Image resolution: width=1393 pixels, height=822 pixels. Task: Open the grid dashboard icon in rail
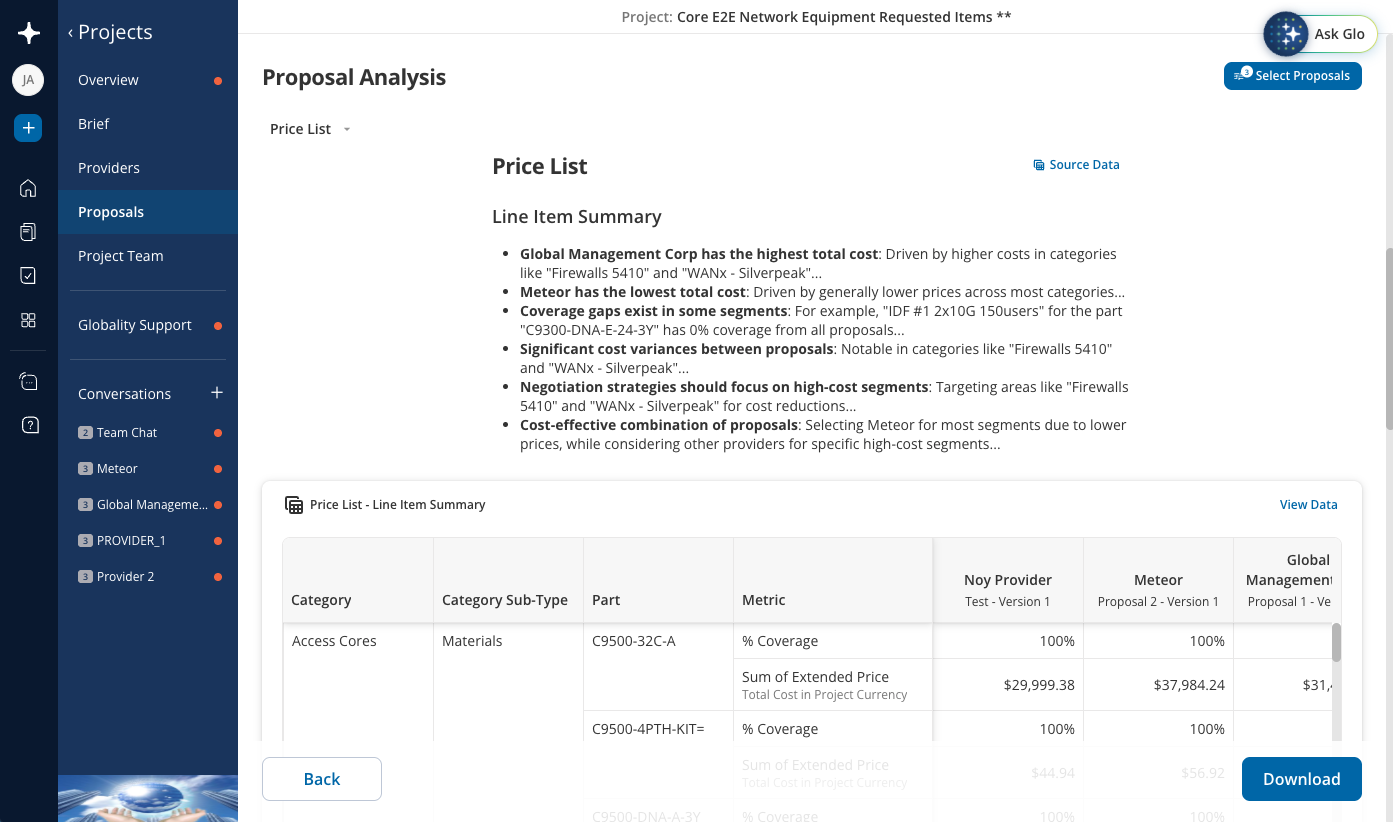click(x=28, y=320)
